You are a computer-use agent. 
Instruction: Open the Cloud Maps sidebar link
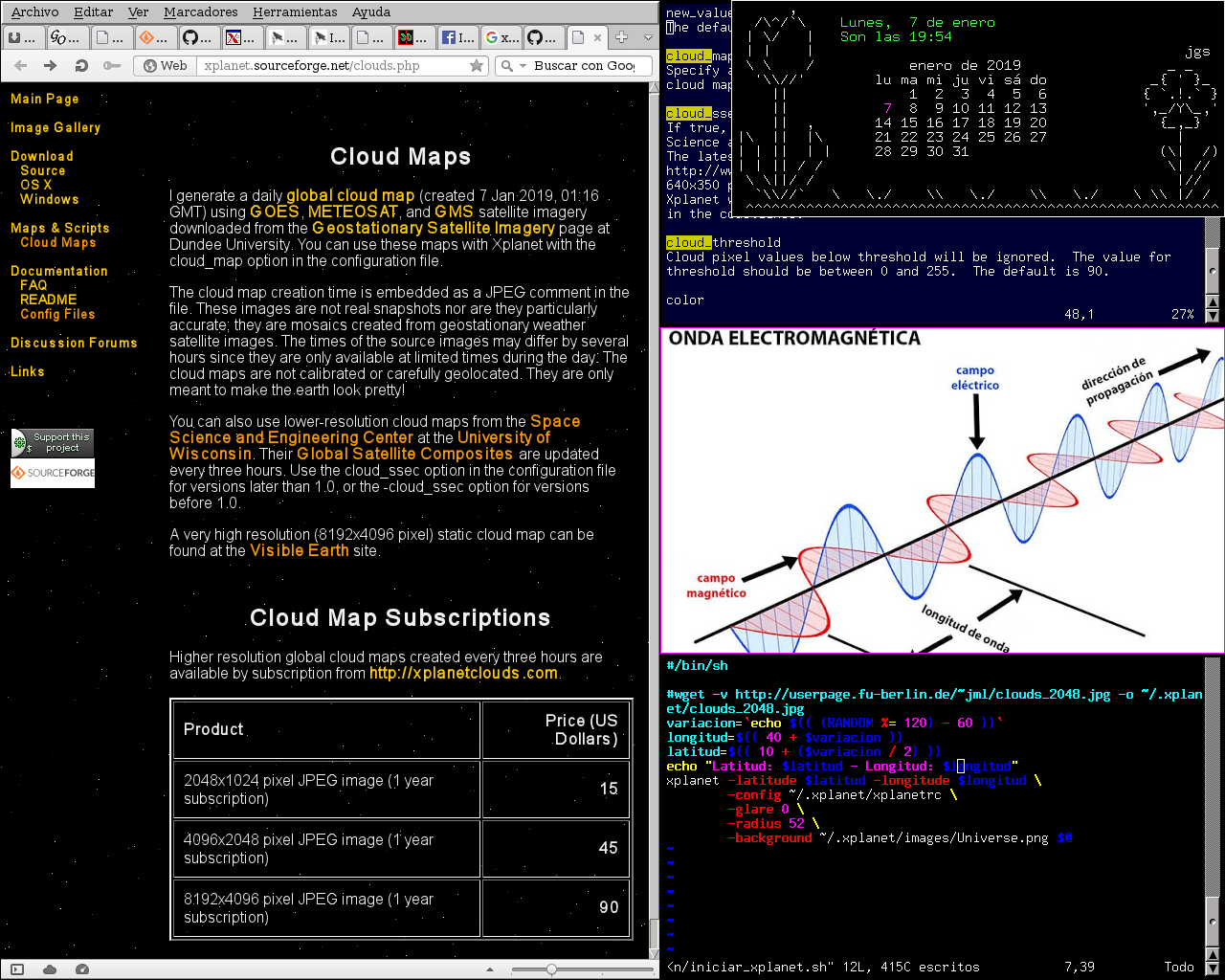point(58,242)
